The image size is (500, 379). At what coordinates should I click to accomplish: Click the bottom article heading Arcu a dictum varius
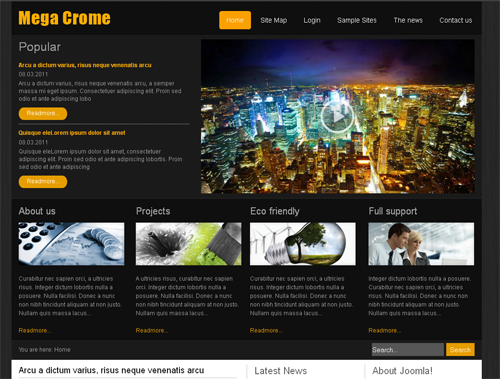point(111,370)
